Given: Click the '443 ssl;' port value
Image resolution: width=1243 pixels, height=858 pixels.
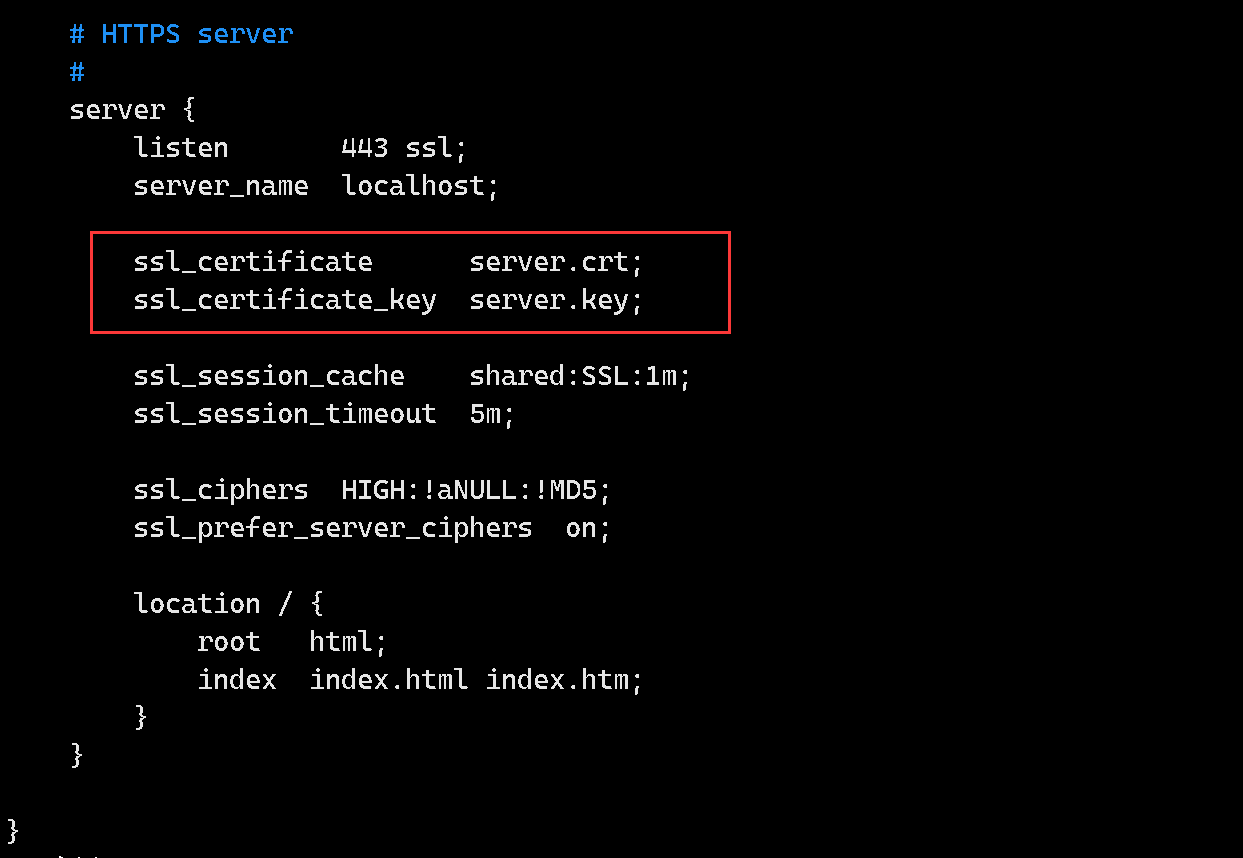Looking at the screenshot, I should click(x=404, y=148).
